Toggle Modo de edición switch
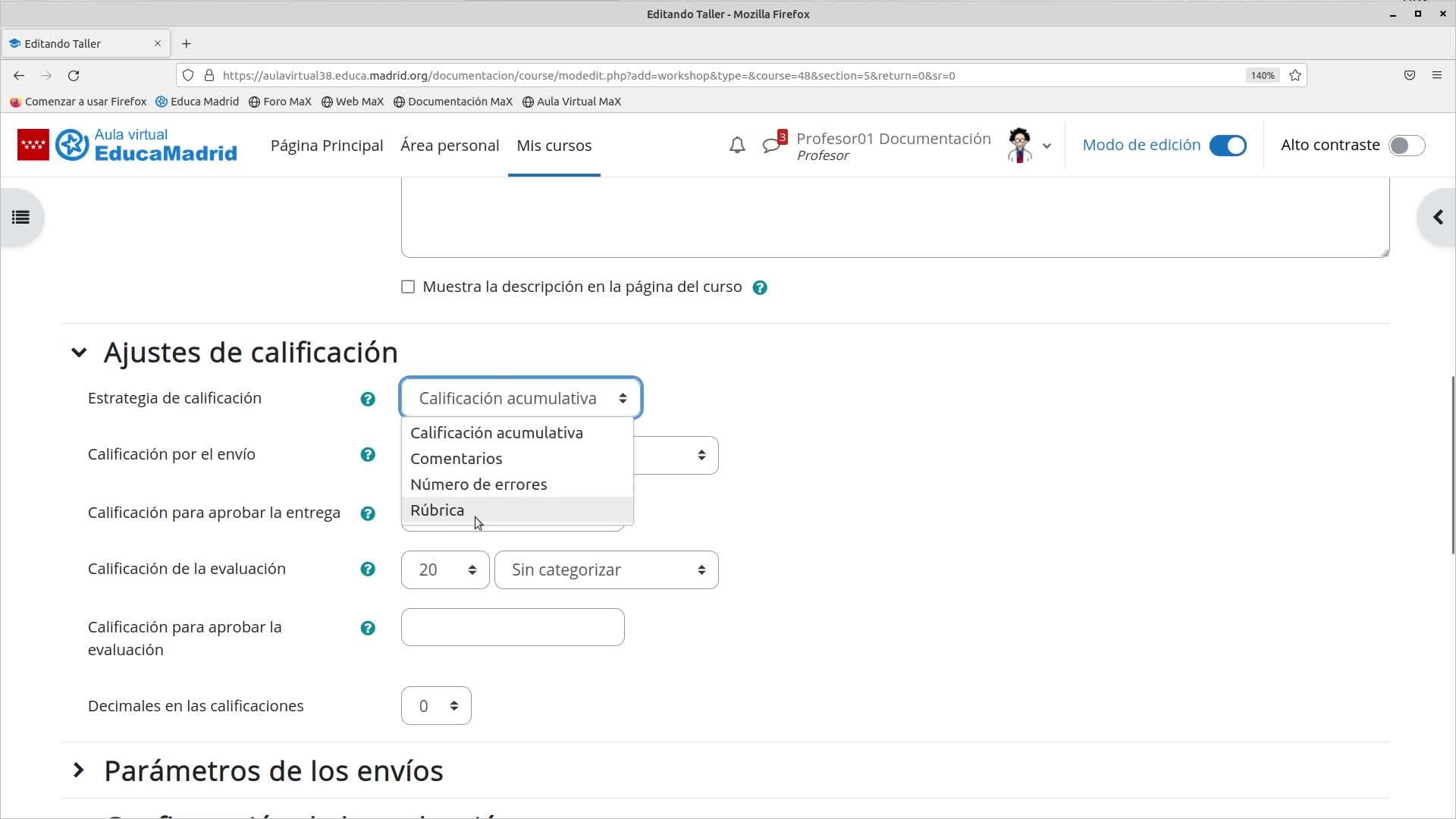Viewport: 1456px width, 819px height. click(1227, 146)
